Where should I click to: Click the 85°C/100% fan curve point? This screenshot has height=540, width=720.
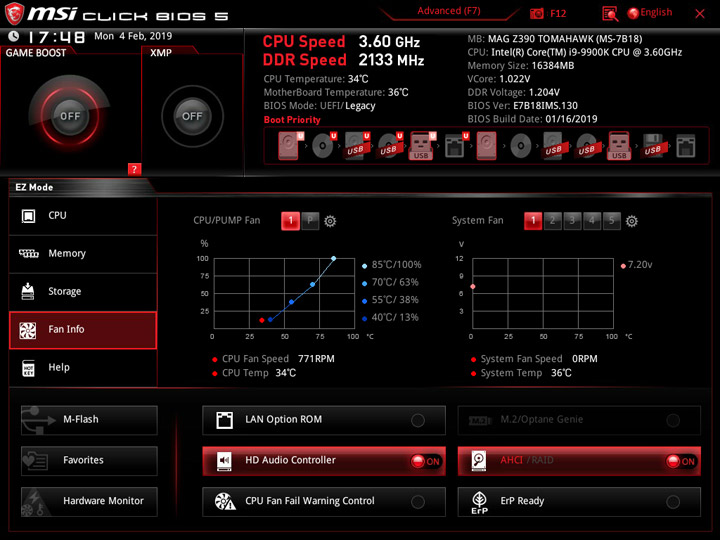[333, 259]
